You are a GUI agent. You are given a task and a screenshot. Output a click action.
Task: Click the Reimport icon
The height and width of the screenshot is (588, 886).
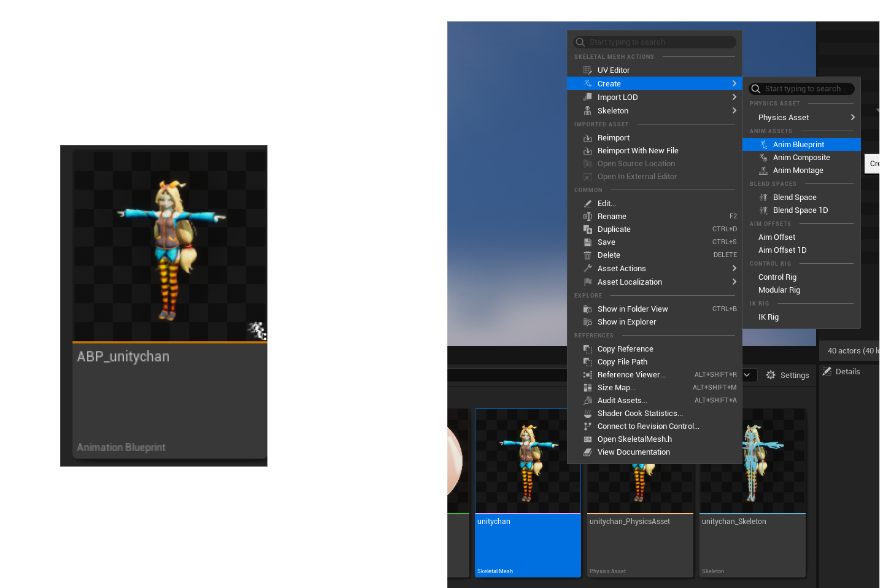587,138
